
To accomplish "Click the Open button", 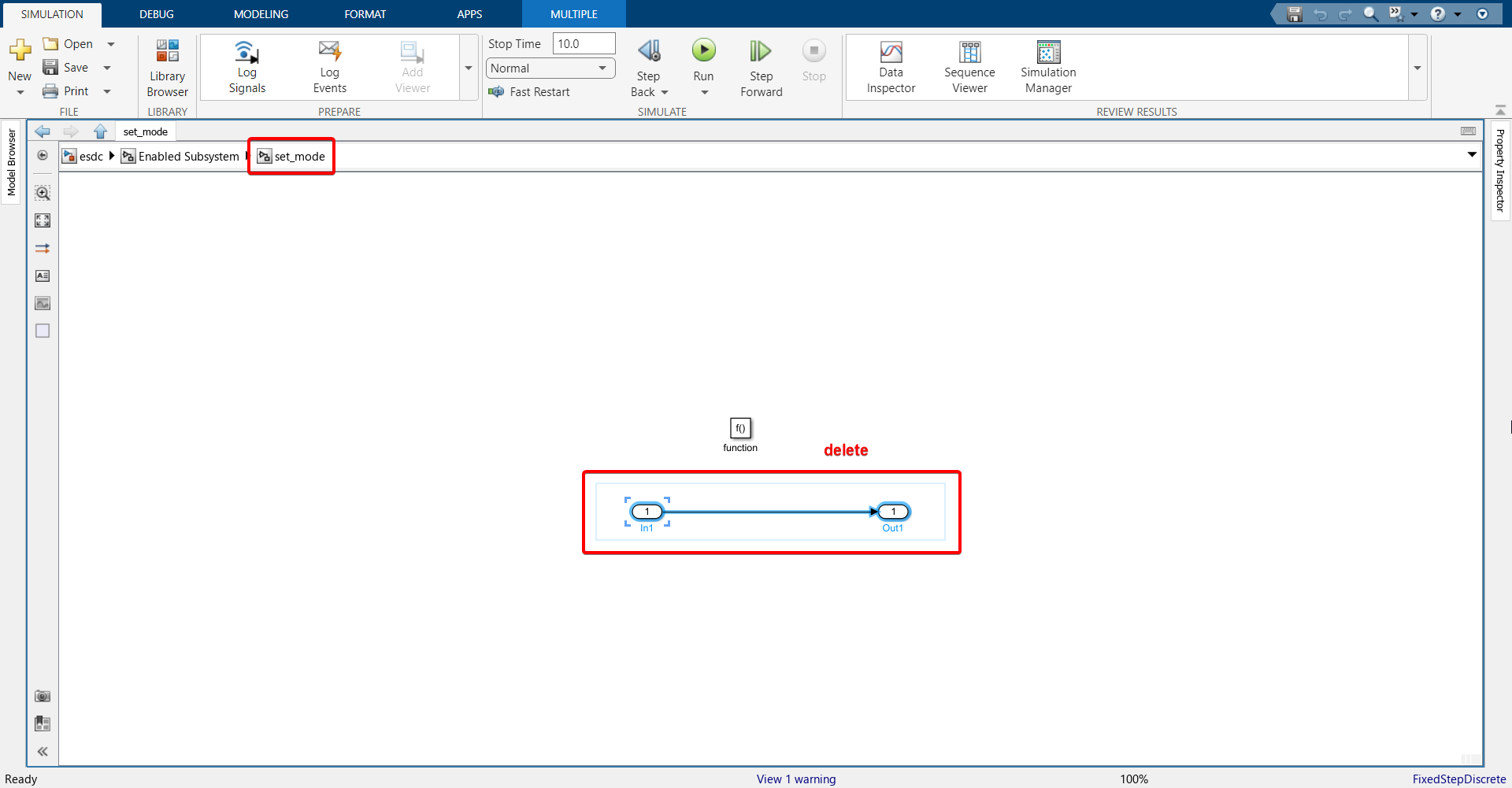I will coord(69,44).
